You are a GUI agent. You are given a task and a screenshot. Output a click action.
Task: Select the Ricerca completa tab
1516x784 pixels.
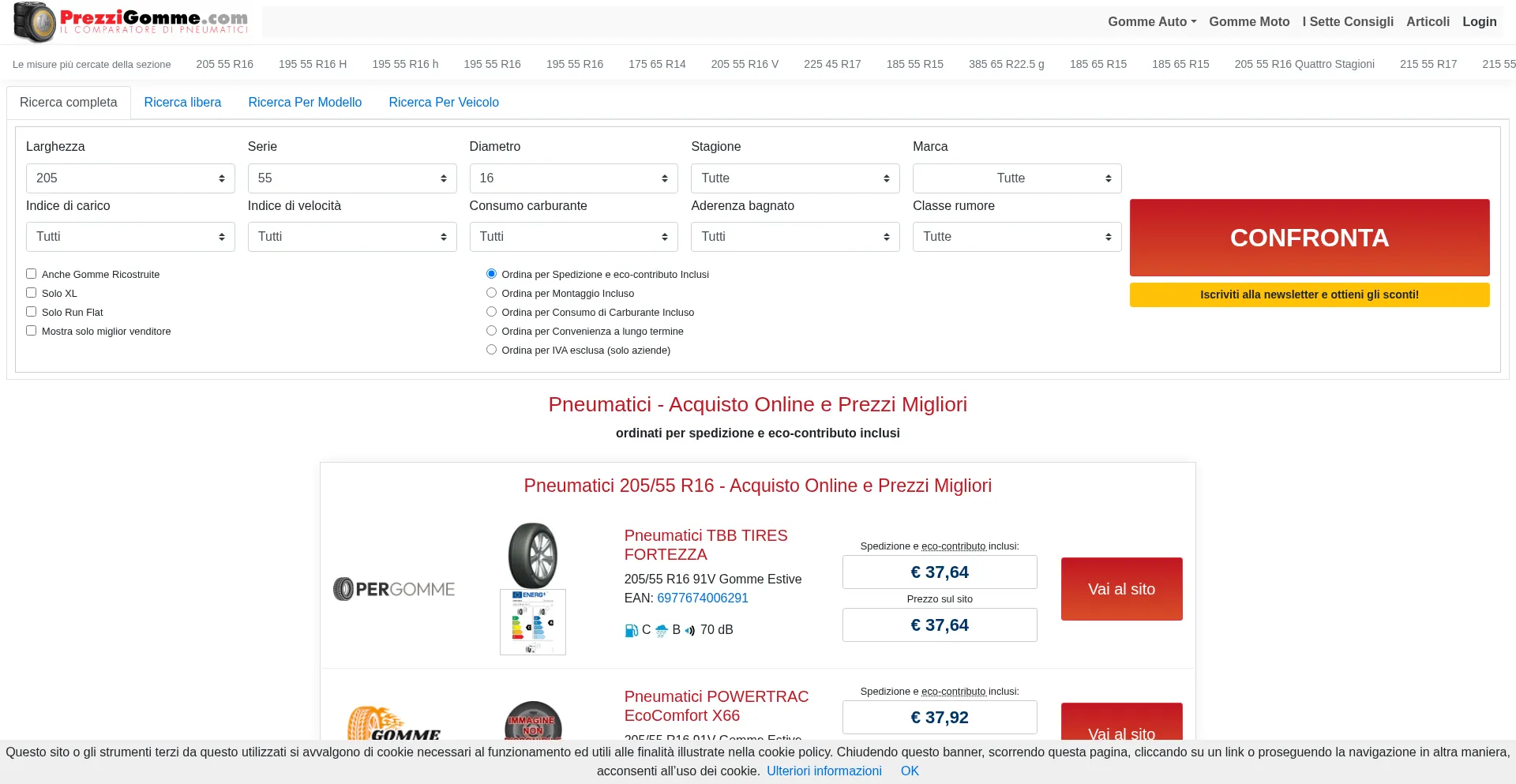69,103
